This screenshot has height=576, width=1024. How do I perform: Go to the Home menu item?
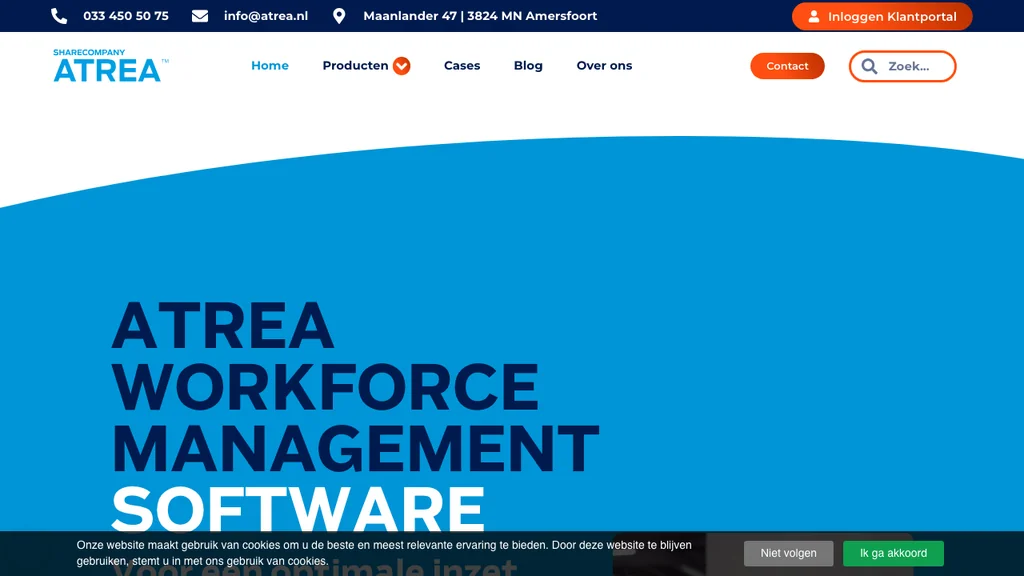click(x=270, y=65)
